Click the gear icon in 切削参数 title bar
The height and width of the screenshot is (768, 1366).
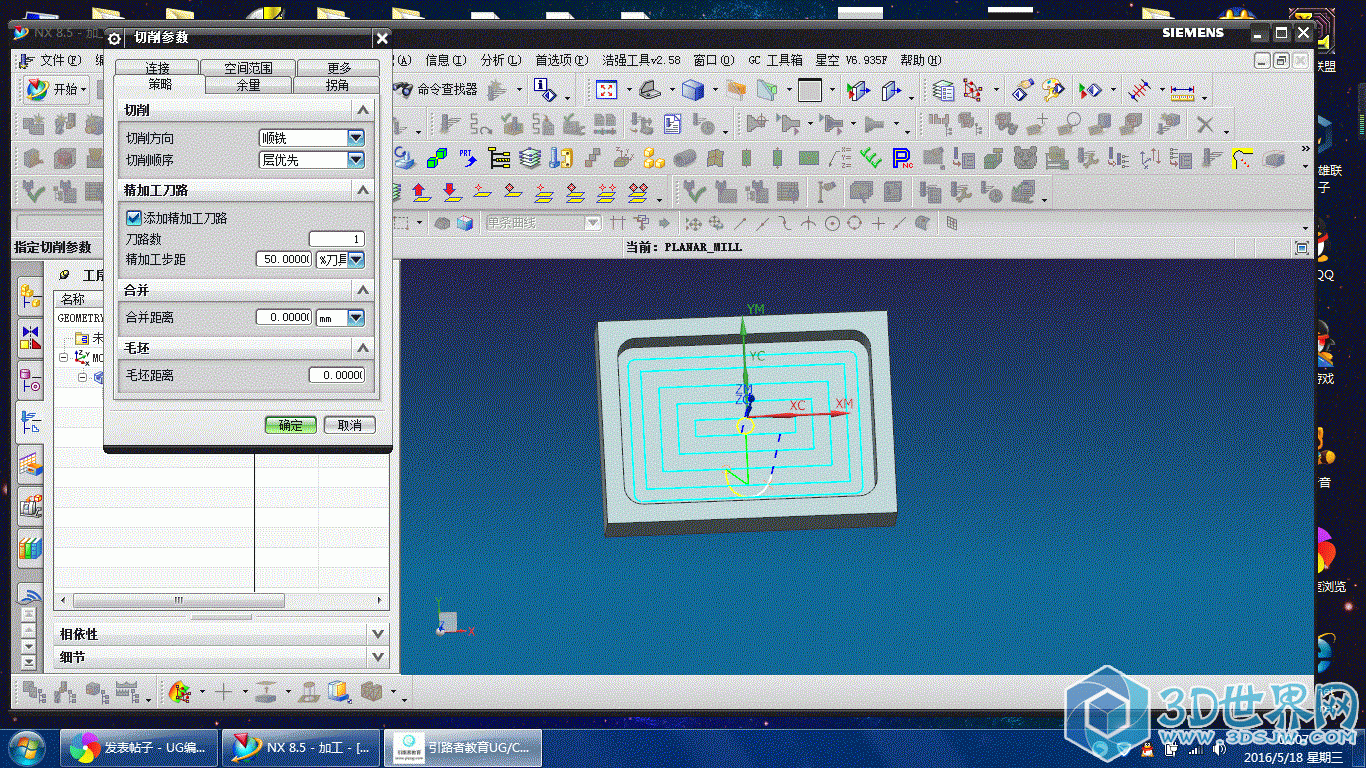(114, 38)
